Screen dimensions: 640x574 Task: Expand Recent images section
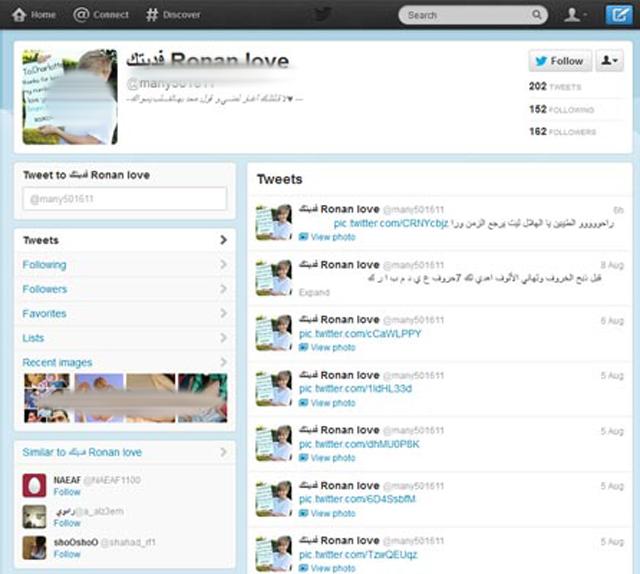pos(57,362)
